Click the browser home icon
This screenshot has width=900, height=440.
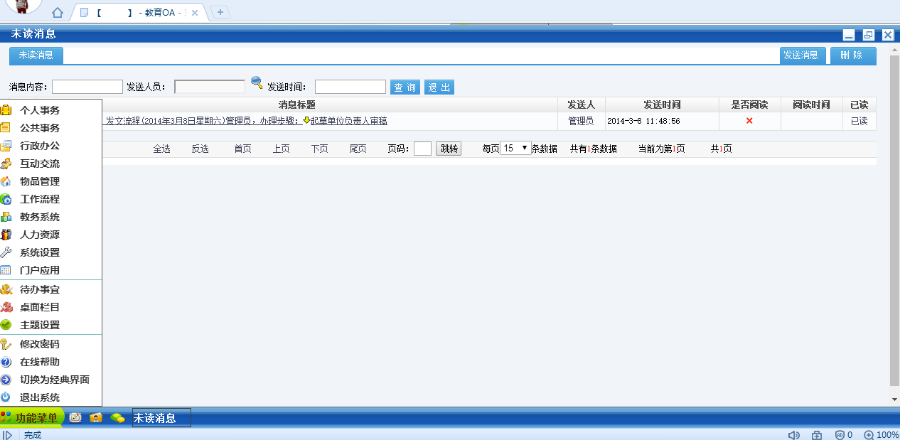point(57,12)
